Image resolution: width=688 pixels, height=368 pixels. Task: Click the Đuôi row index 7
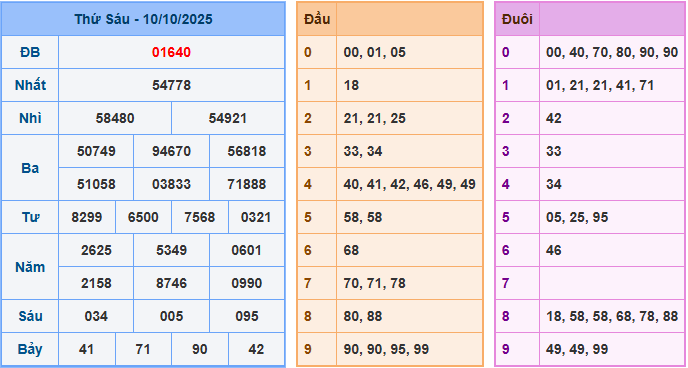(x=505, y=283)
